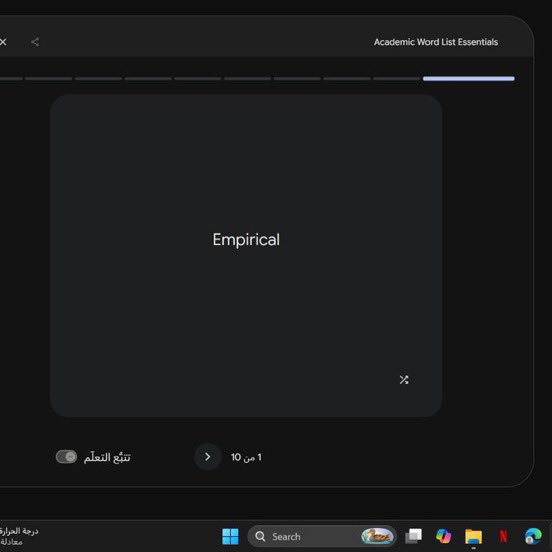This screenshot has height=552, width=552.
Task: Click the word Empirical on the card
Action: pos(246,240)
